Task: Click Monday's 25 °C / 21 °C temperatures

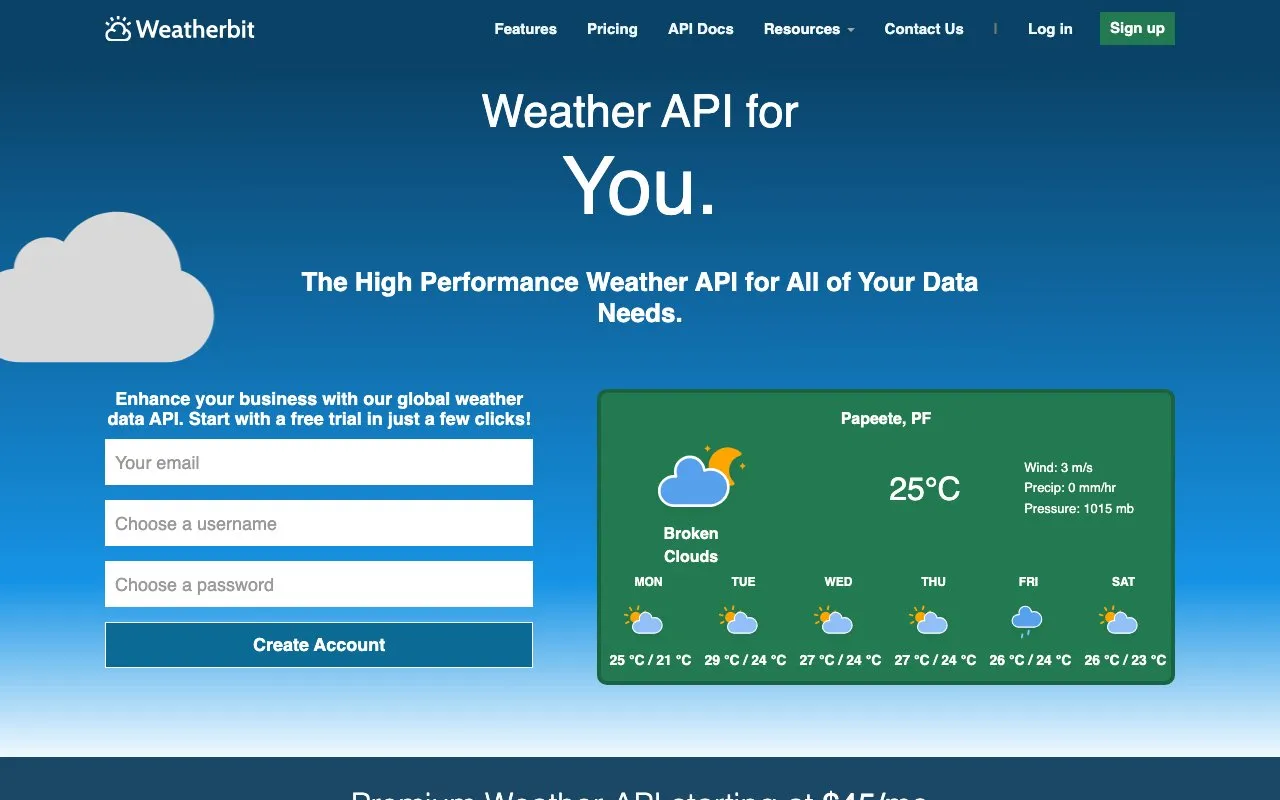Action: tap(650, 660)
